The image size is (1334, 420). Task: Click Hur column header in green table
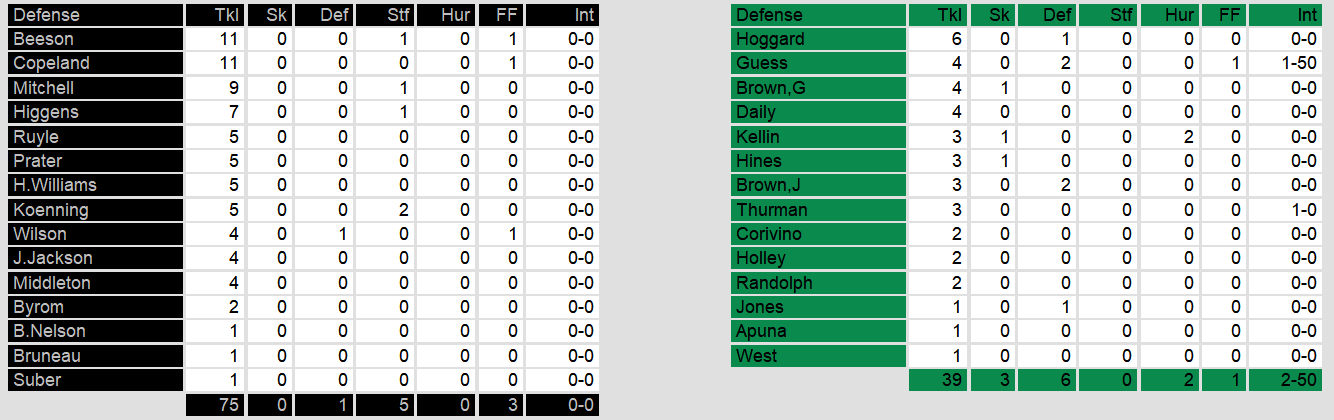click(1168, 15)
